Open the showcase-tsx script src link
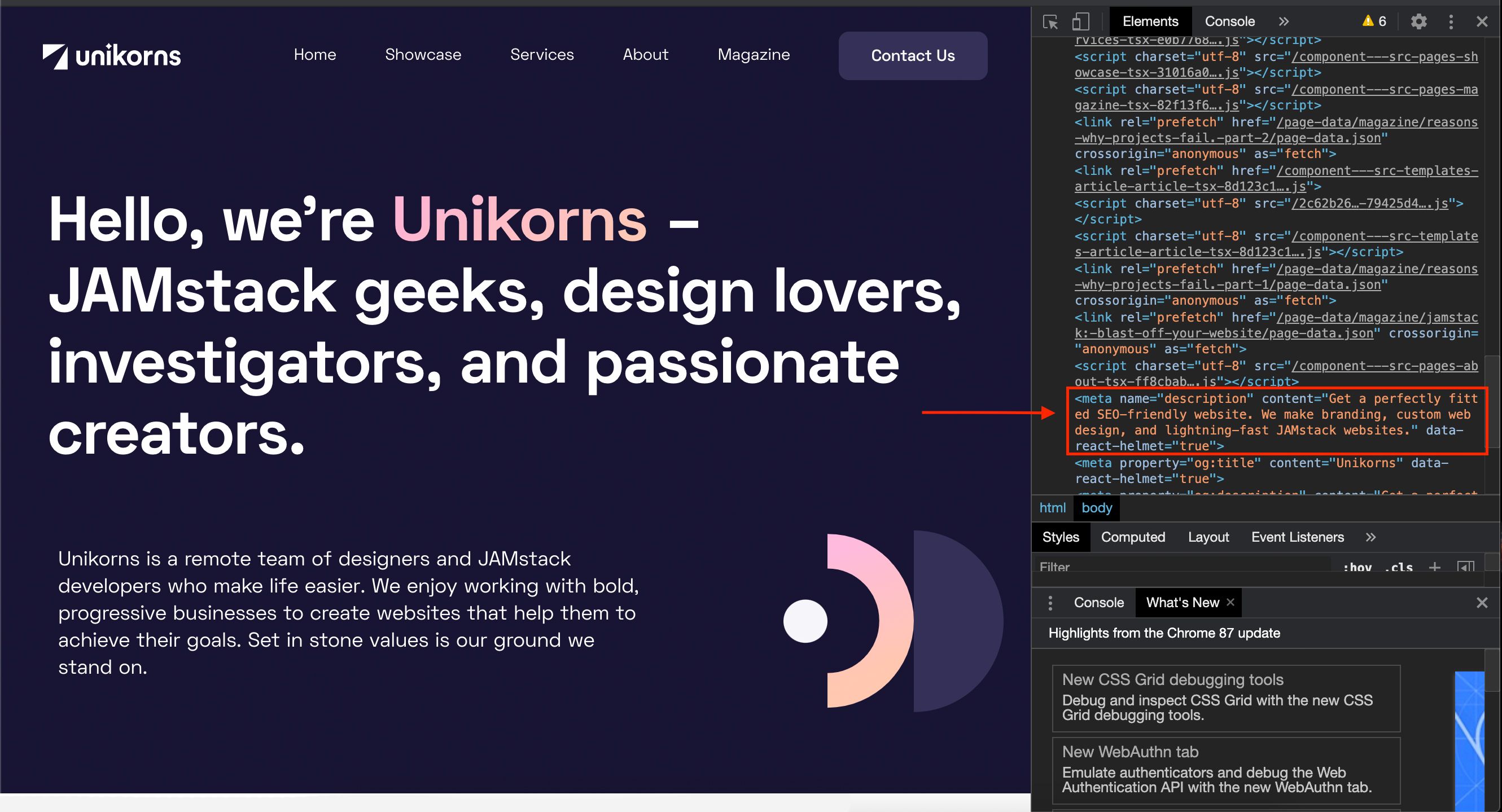1502x812 pixels. click(1276, 65)
